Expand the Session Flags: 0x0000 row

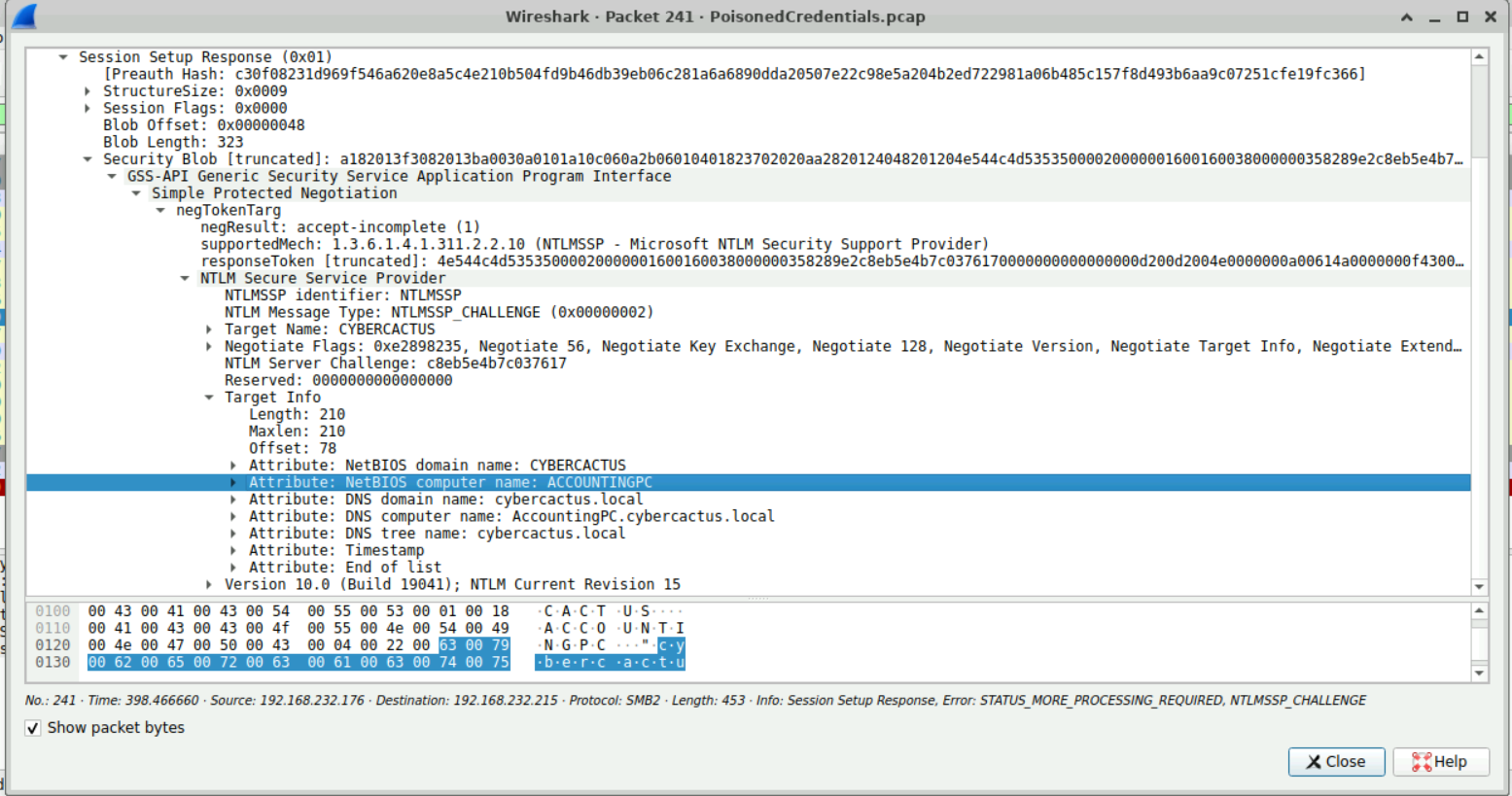point(88,108)
